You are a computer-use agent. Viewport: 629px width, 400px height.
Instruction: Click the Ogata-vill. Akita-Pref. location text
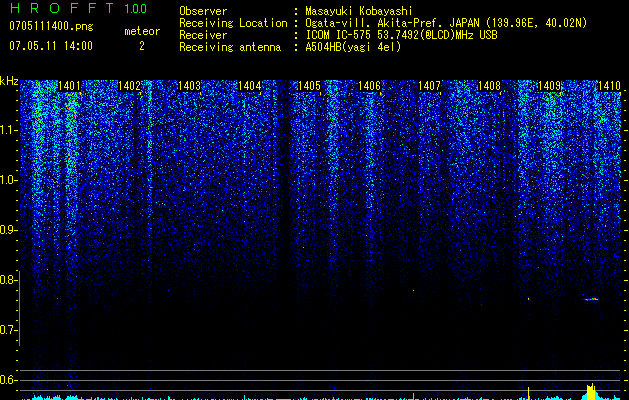point(446,23)
